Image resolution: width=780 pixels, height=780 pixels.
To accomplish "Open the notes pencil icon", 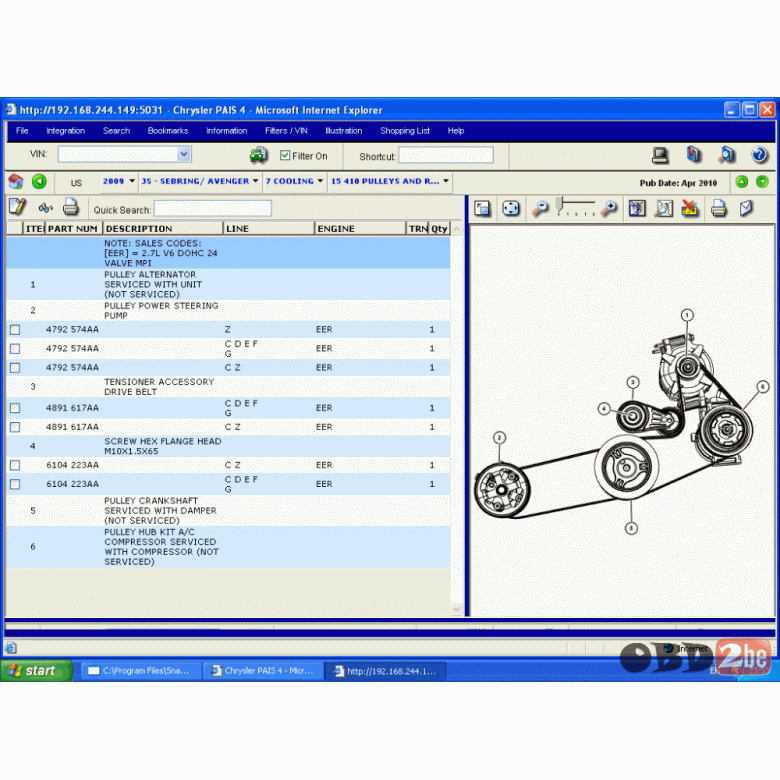I will pos(17,206).
